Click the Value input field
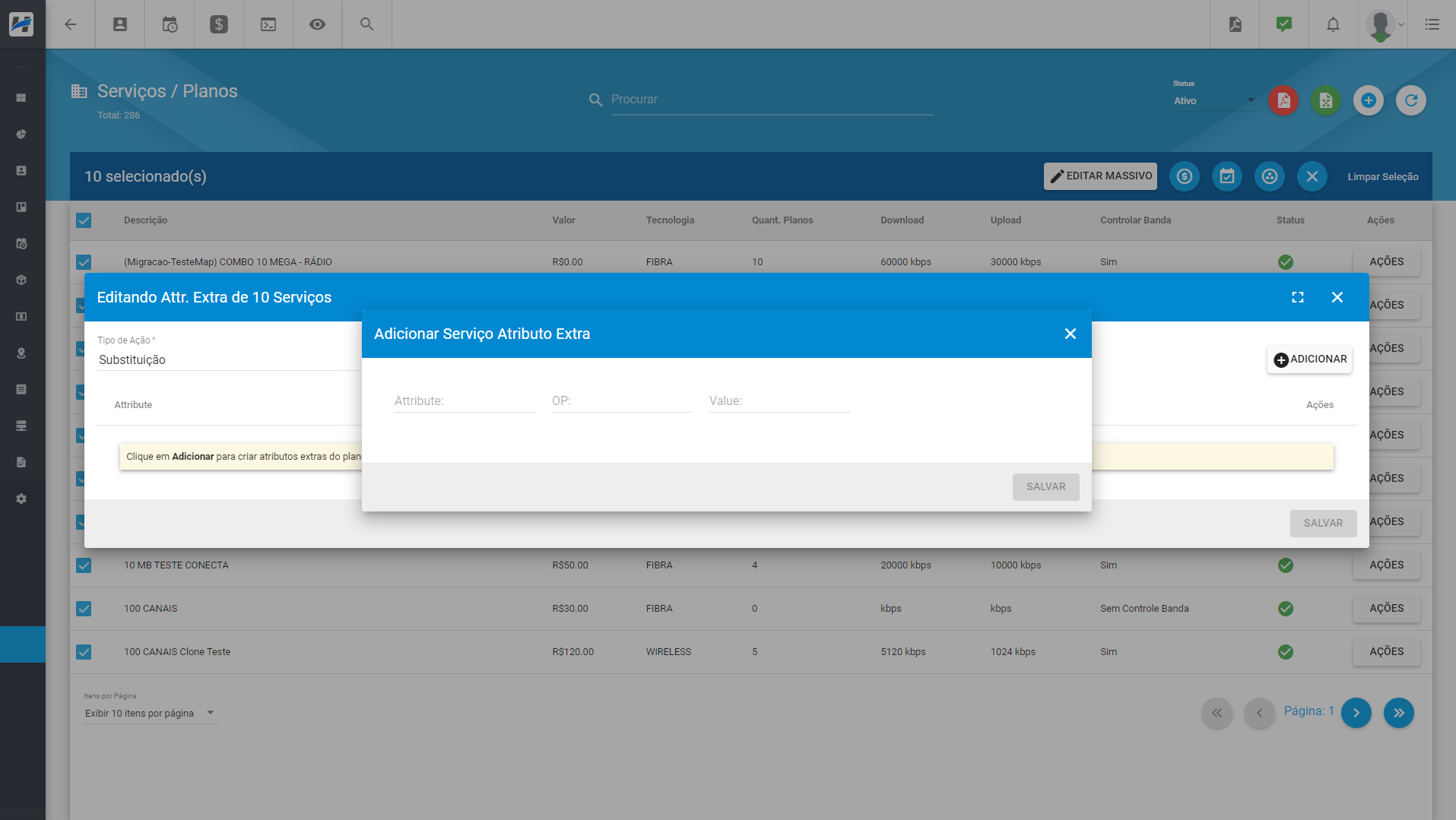 click(x=779, y=401)
